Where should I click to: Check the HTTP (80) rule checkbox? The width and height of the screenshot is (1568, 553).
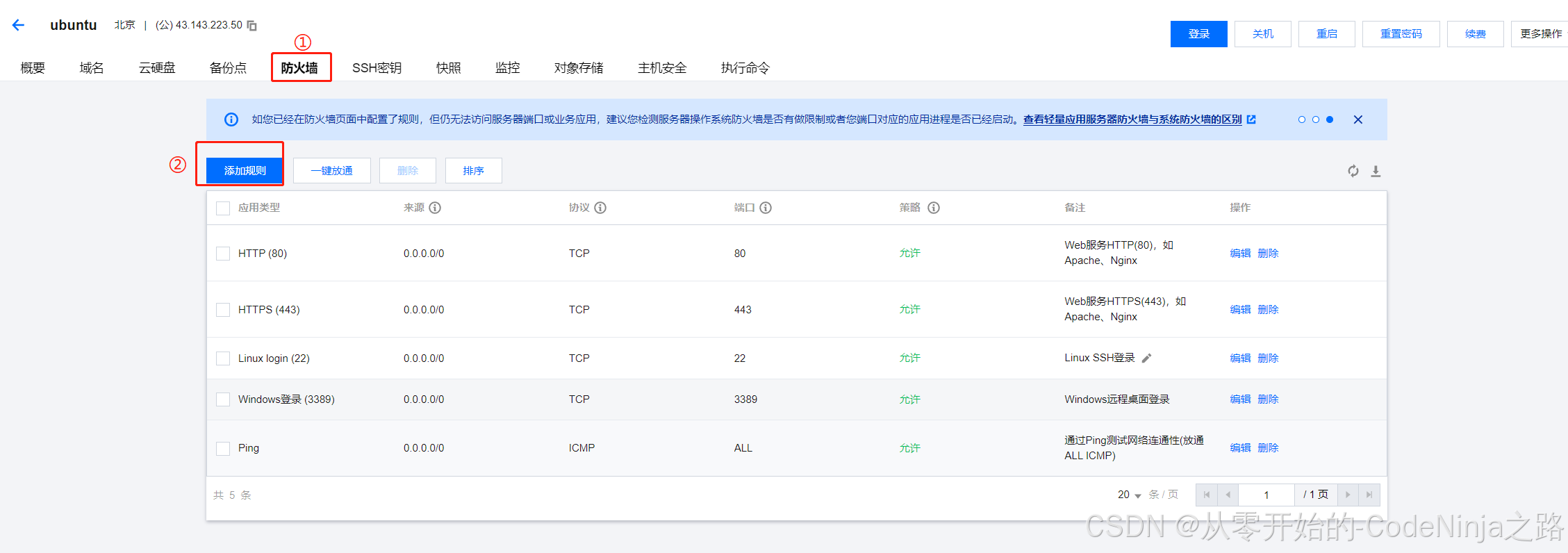pyautogui.click(x=223, y=254)
